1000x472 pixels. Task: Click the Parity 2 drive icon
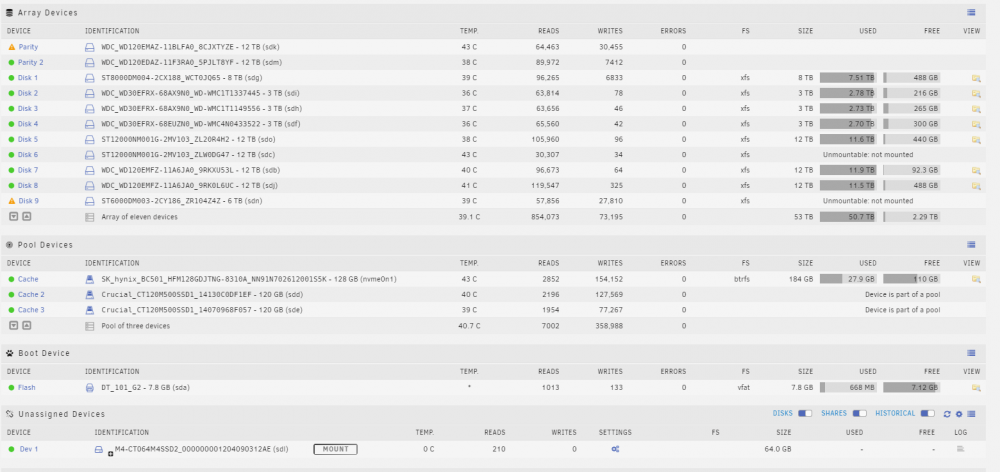pyautogui.click(x=89, y=63)
